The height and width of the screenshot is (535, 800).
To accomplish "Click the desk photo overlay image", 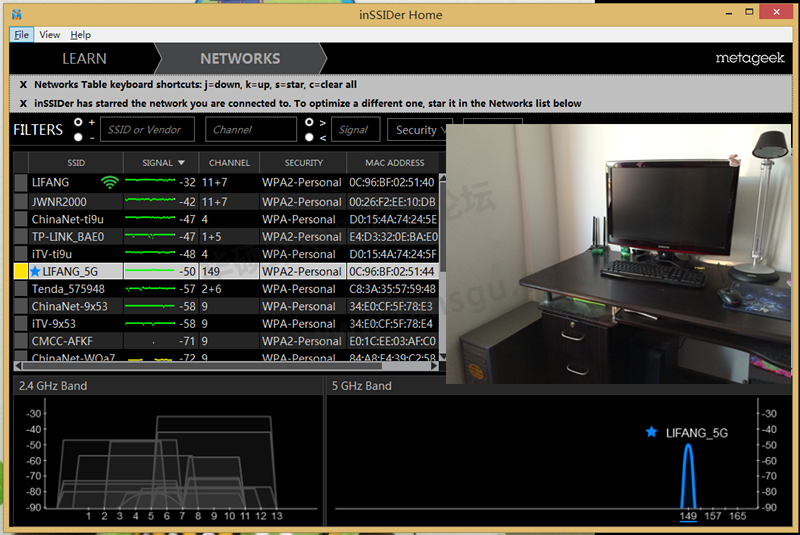I will coord(618,253).
